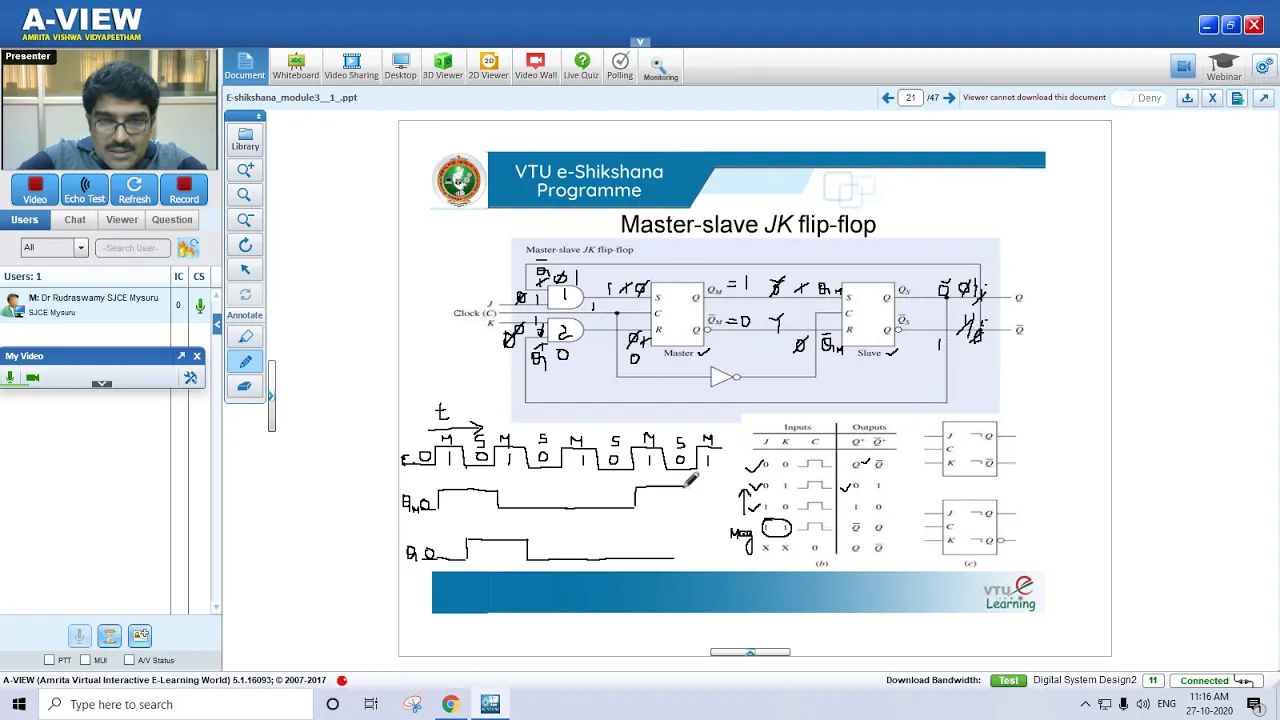Switch to the Chat tab
The height and width of the screenshot is (720, 1280).
tap(75, 220)
